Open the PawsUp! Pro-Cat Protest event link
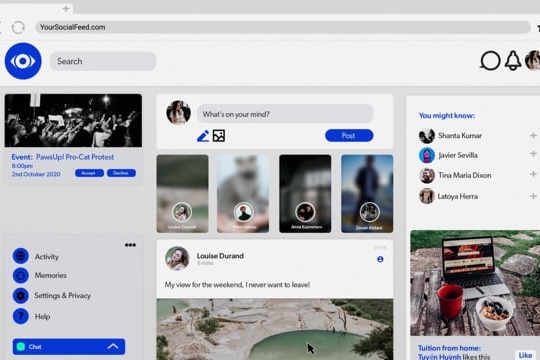Screen dimensions: 540x360 click(75, 157)
